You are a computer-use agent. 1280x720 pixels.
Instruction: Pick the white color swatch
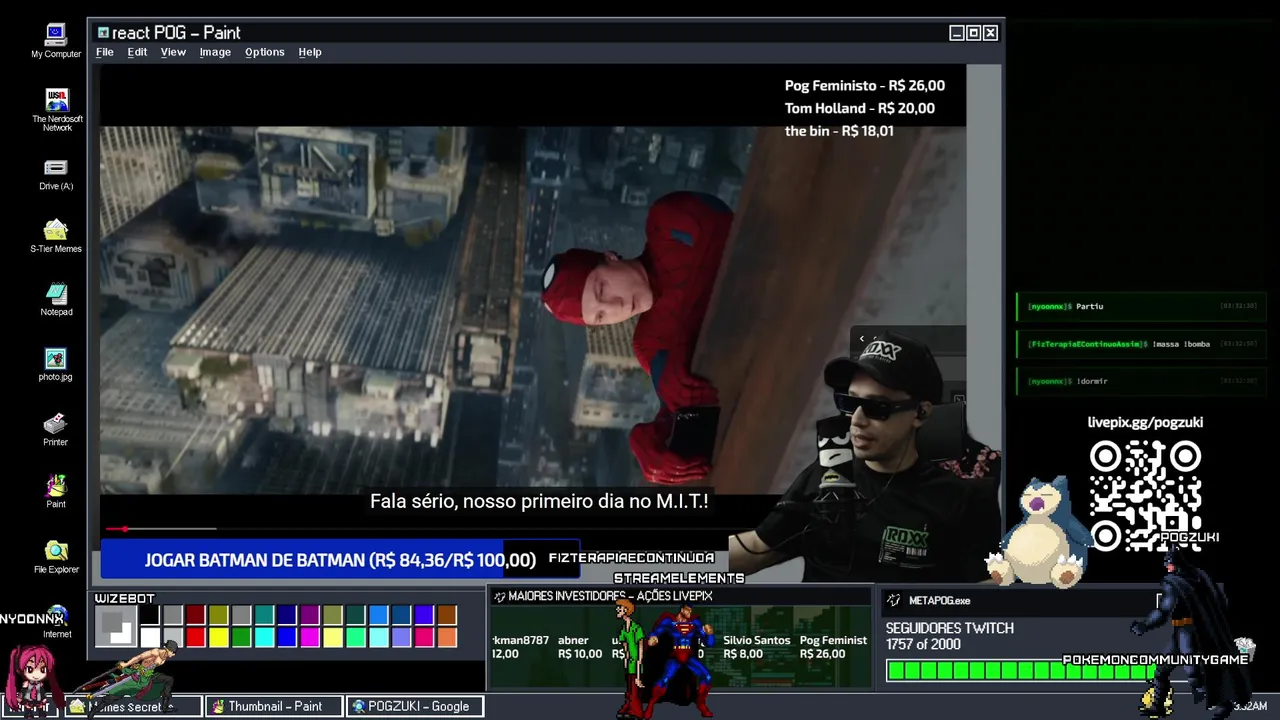click(149, 637)
